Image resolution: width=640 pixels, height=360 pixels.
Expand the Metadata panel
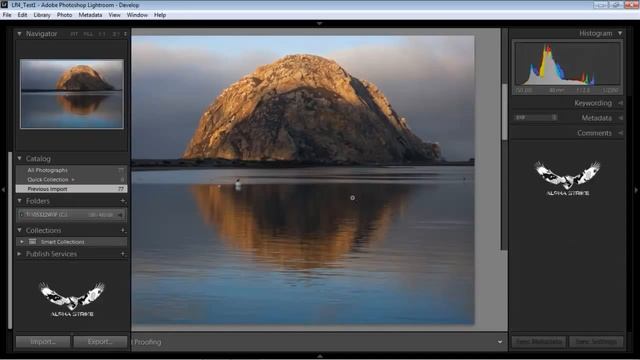click(620, 118)
